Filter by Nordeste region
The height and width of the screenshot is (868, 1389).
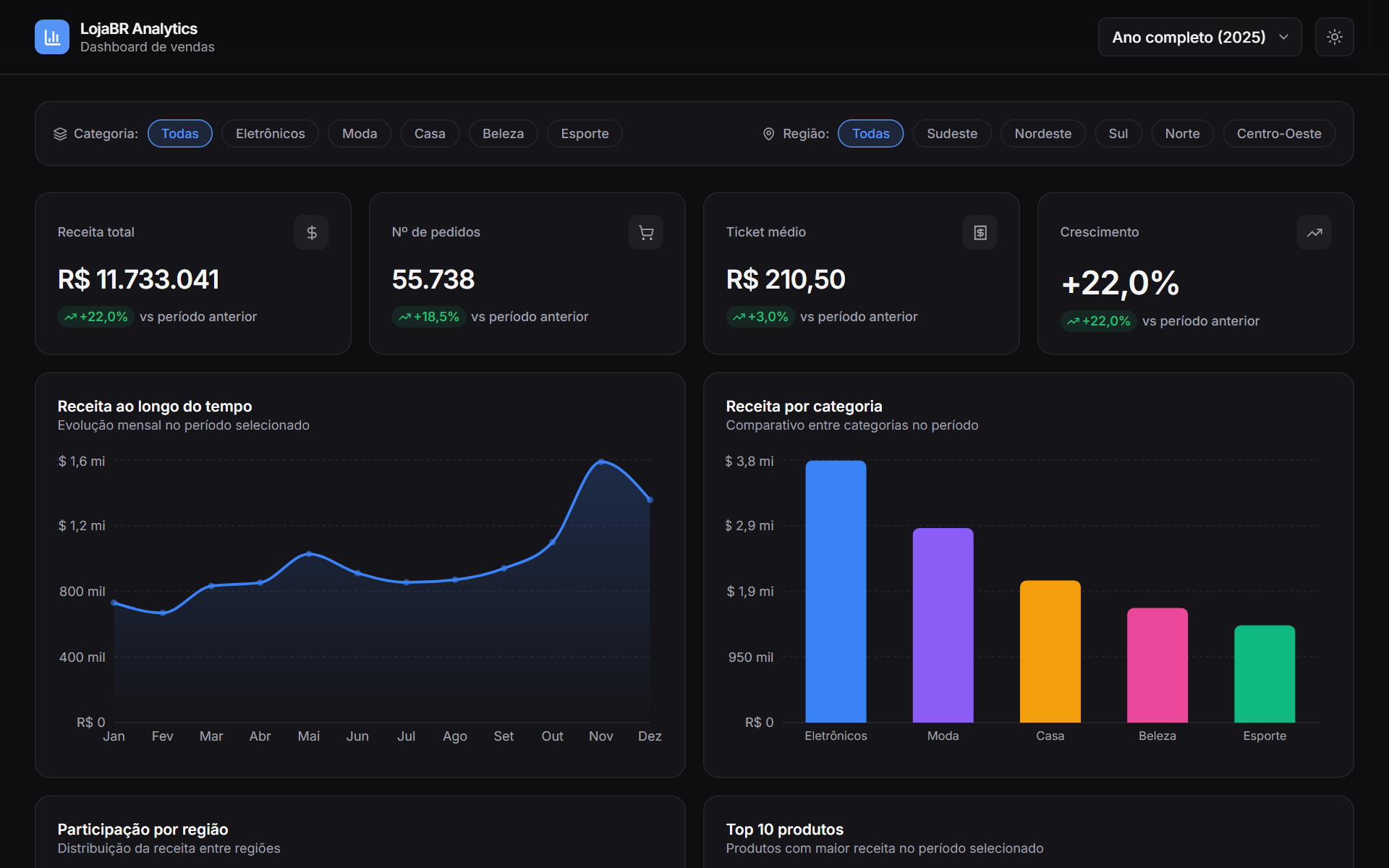[1043, 134]
